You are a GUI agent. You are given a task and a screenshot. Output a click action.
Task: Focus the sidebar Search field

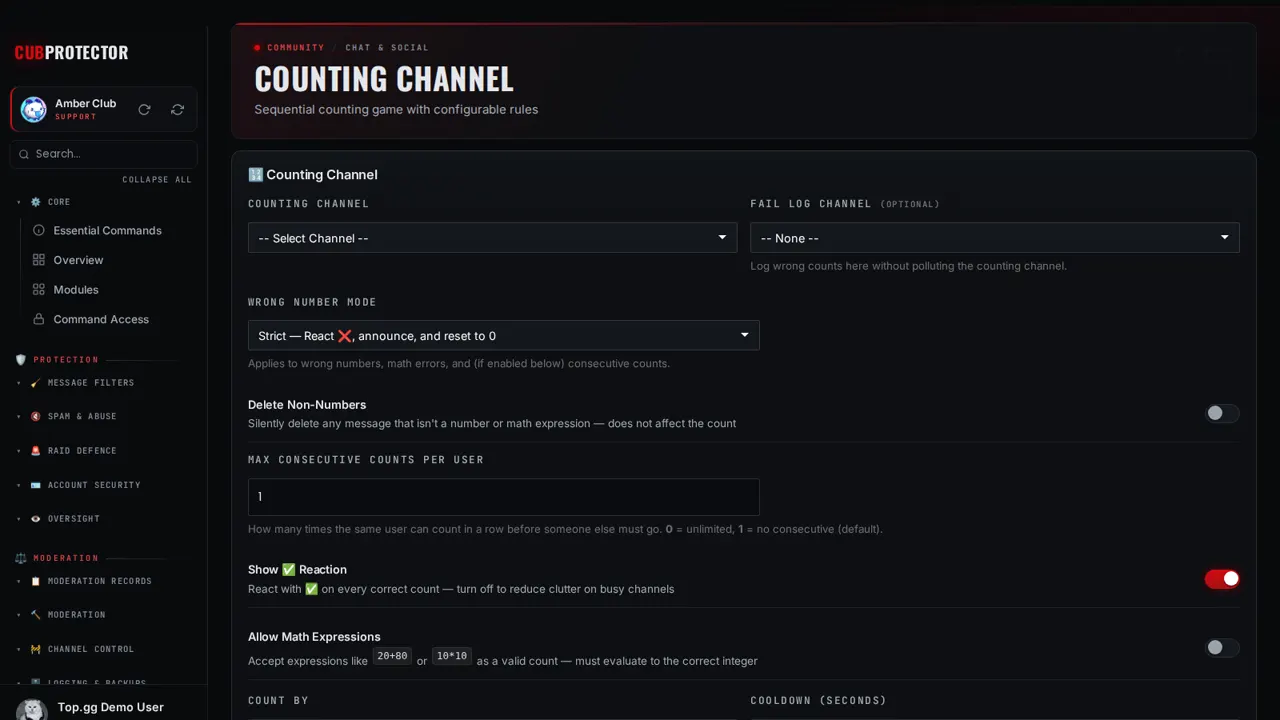coord(104,154)
